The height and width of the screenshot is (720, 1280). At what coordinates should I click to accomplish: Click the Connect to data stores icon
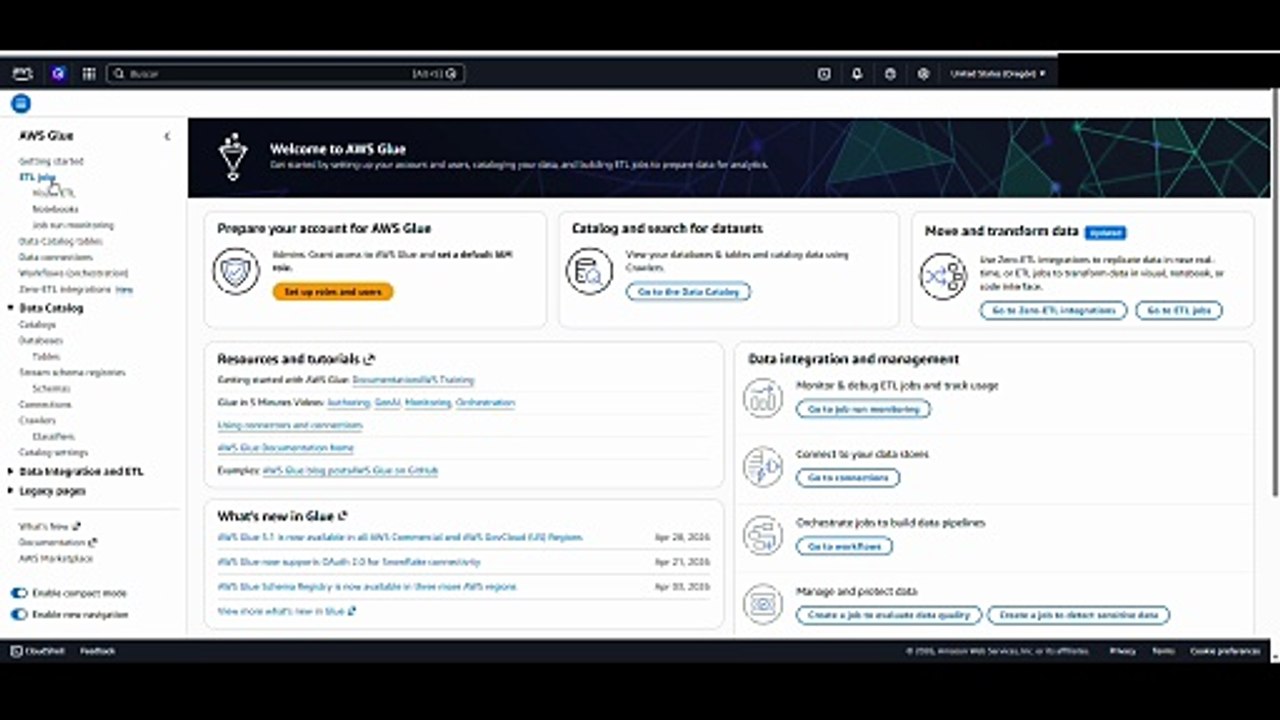tap(763, 467)
